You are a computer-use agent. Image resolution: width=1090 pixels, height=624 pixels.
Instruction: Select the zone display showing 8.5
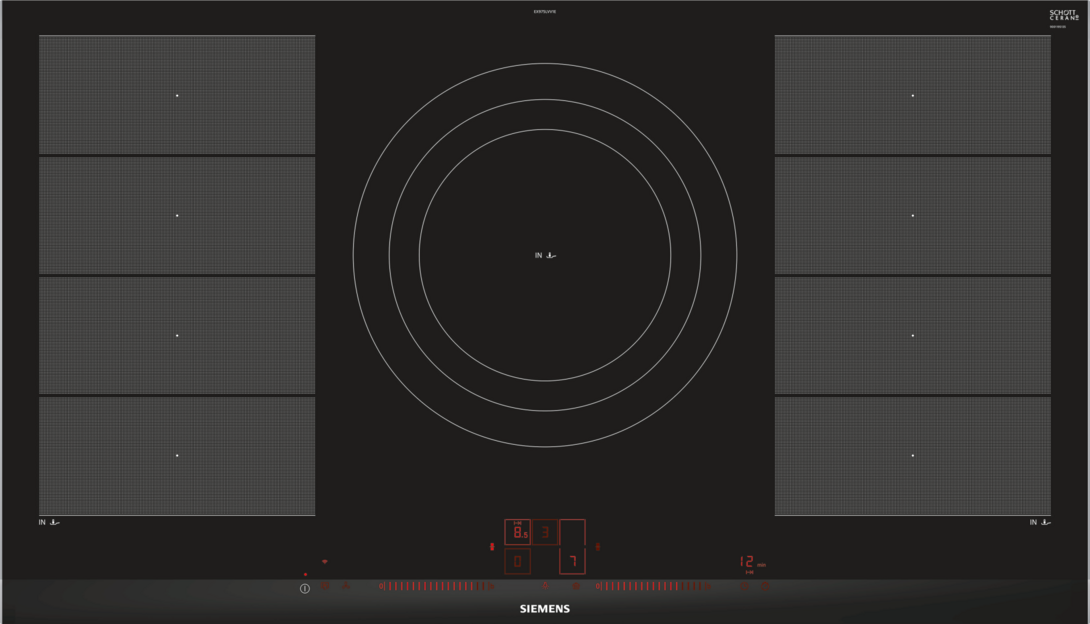coord(517,533)
